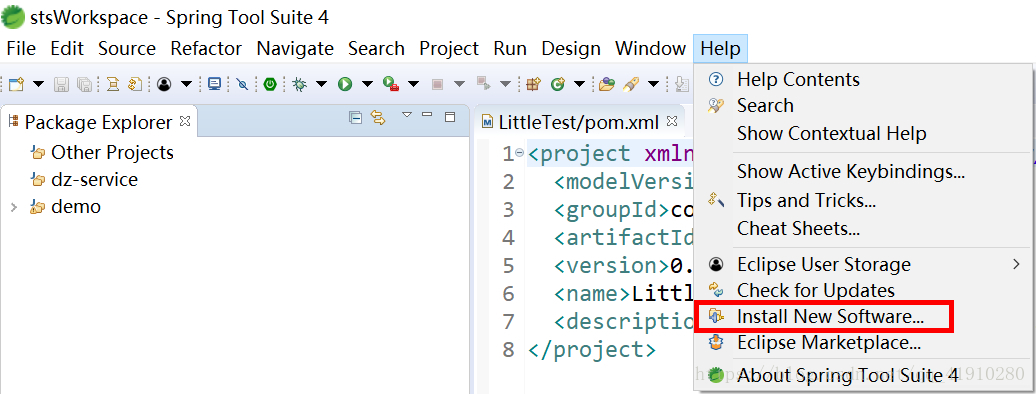The height and width of the screenshot is (394, 1036).
Task: Click the green Run play icon
Action: 345,84
